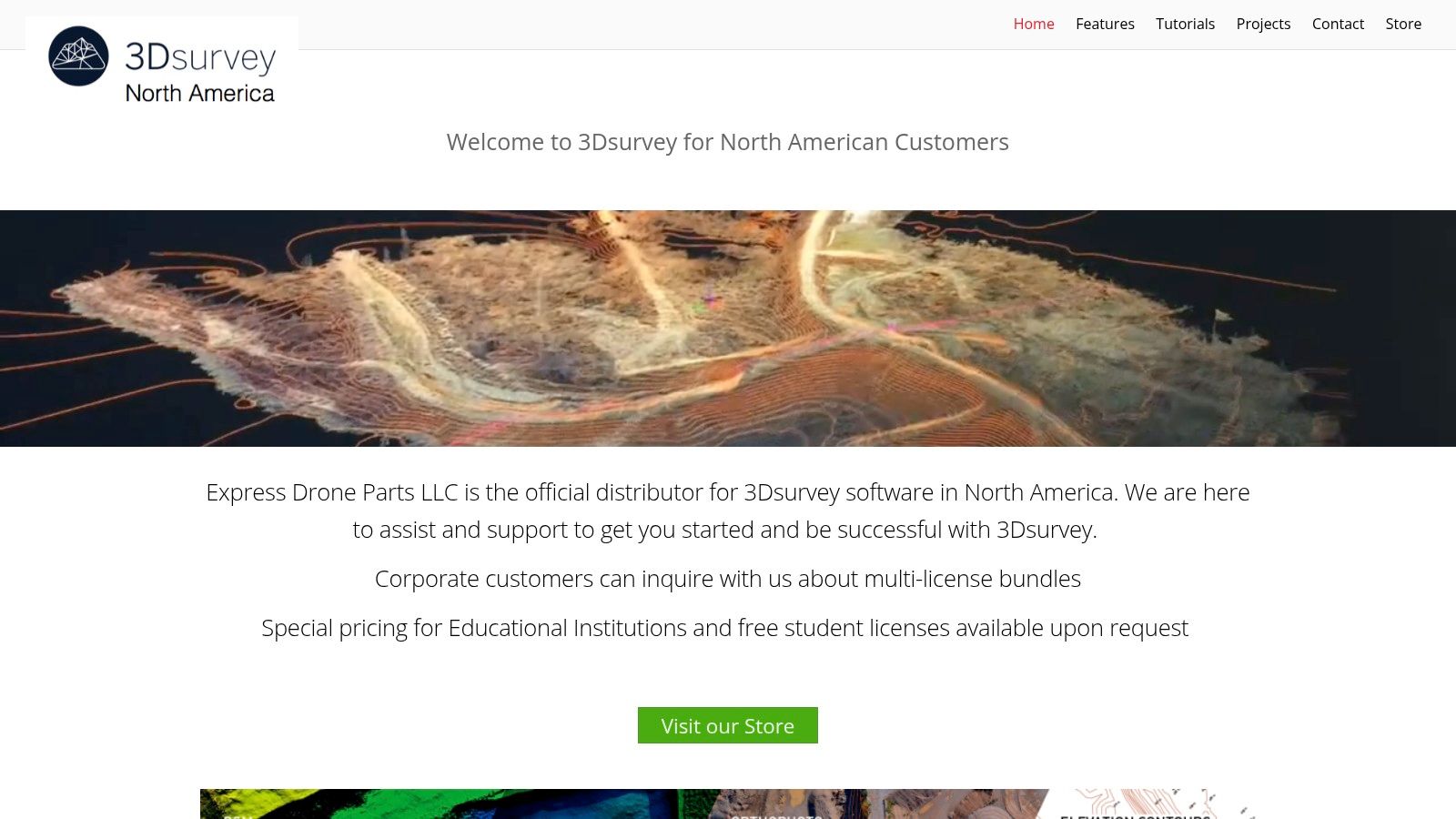Open the Tutorials menu item

(x=1185, y=24)
